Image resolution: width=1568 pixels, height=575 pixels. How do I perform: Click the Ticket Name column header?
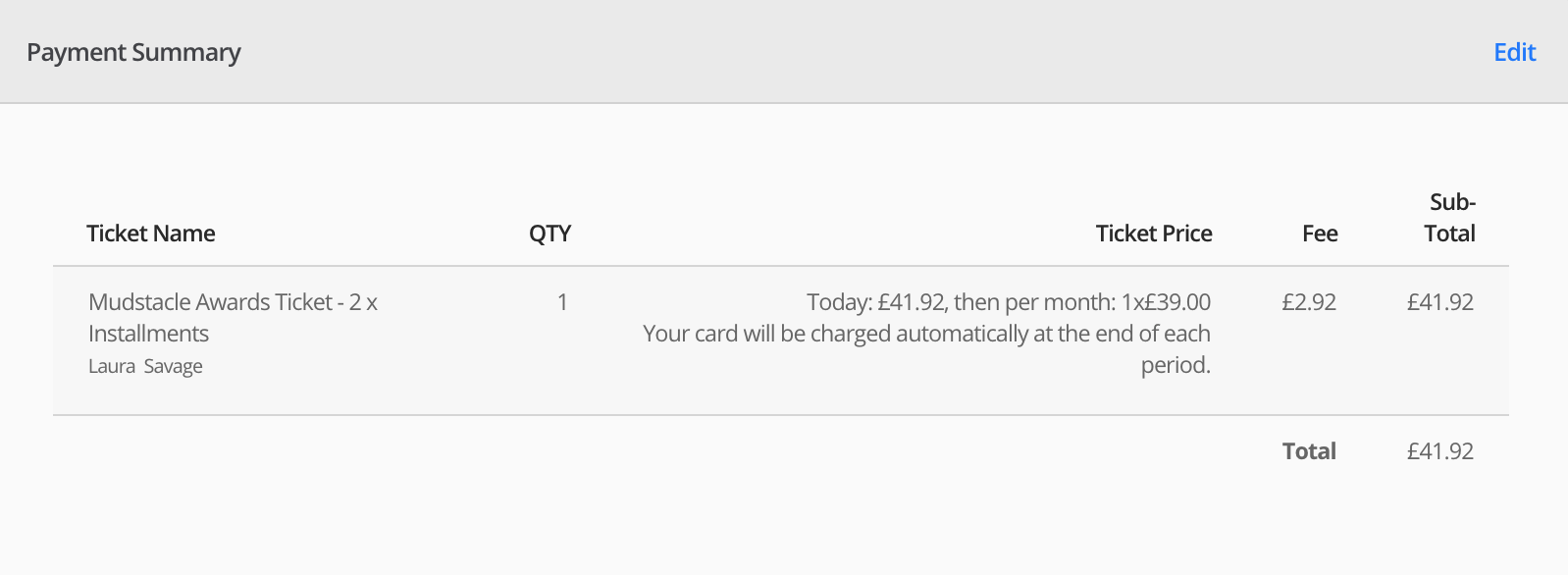point(150,234)
